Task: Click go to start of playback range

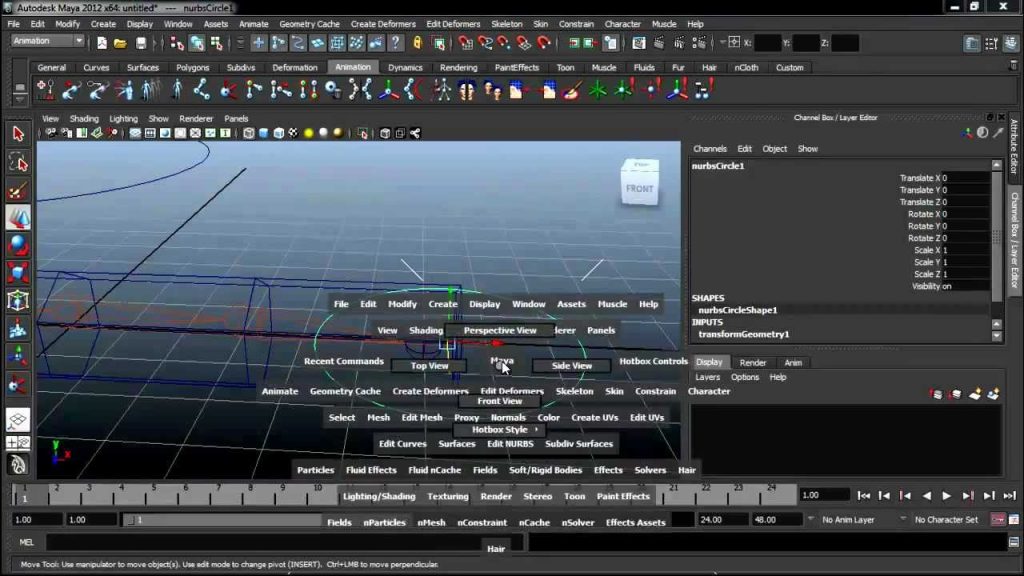Action: [x=863, y=496]
